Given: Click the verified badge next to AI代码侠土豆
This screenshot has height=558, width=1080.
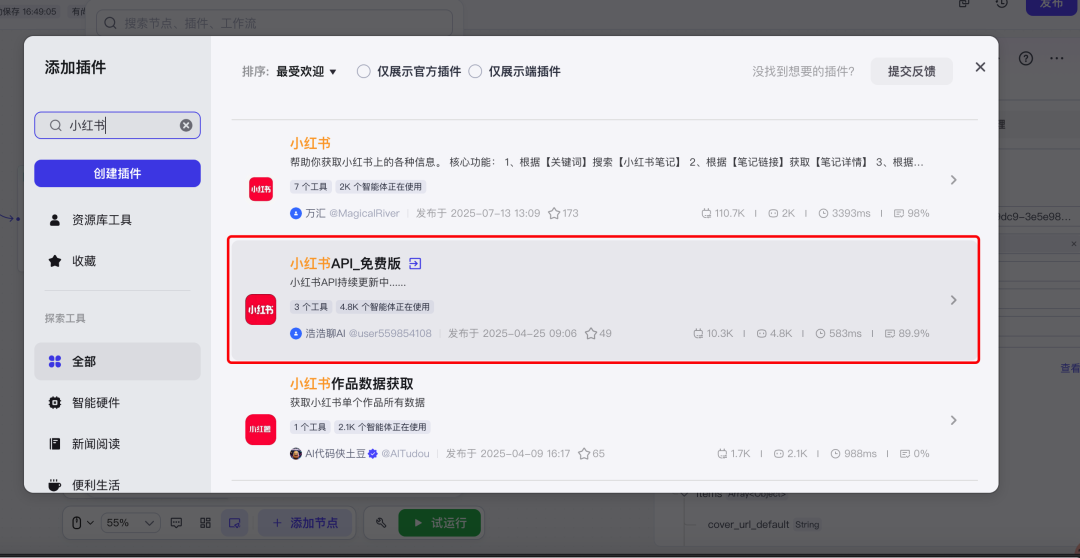Looking at the screenshot, I should coord(373,454).
